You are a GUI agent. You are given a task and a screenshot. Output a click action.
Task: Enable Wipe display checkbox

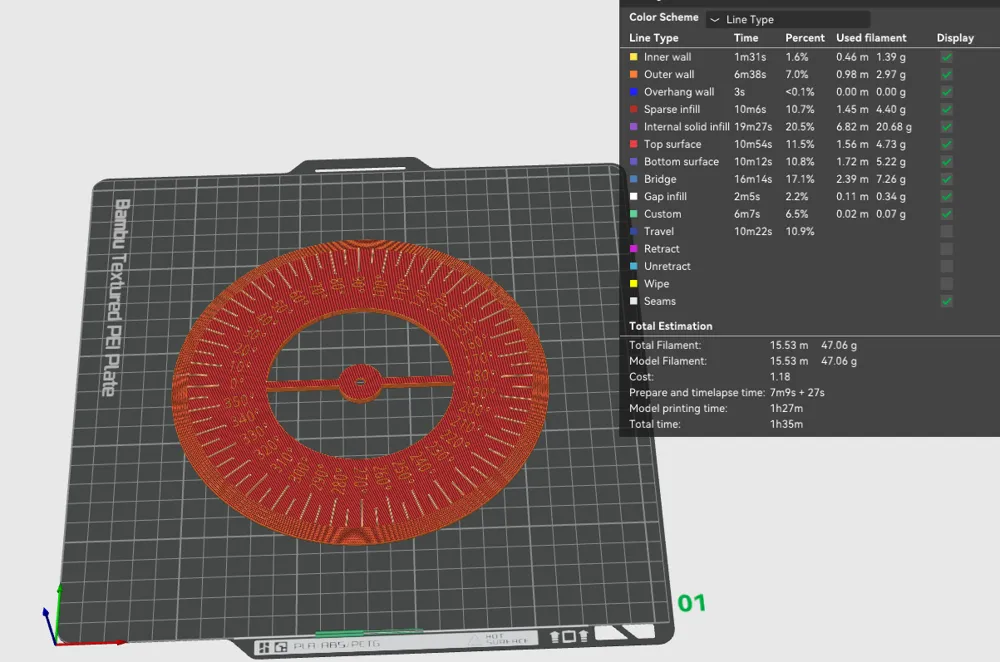click(x=946, y=284)
